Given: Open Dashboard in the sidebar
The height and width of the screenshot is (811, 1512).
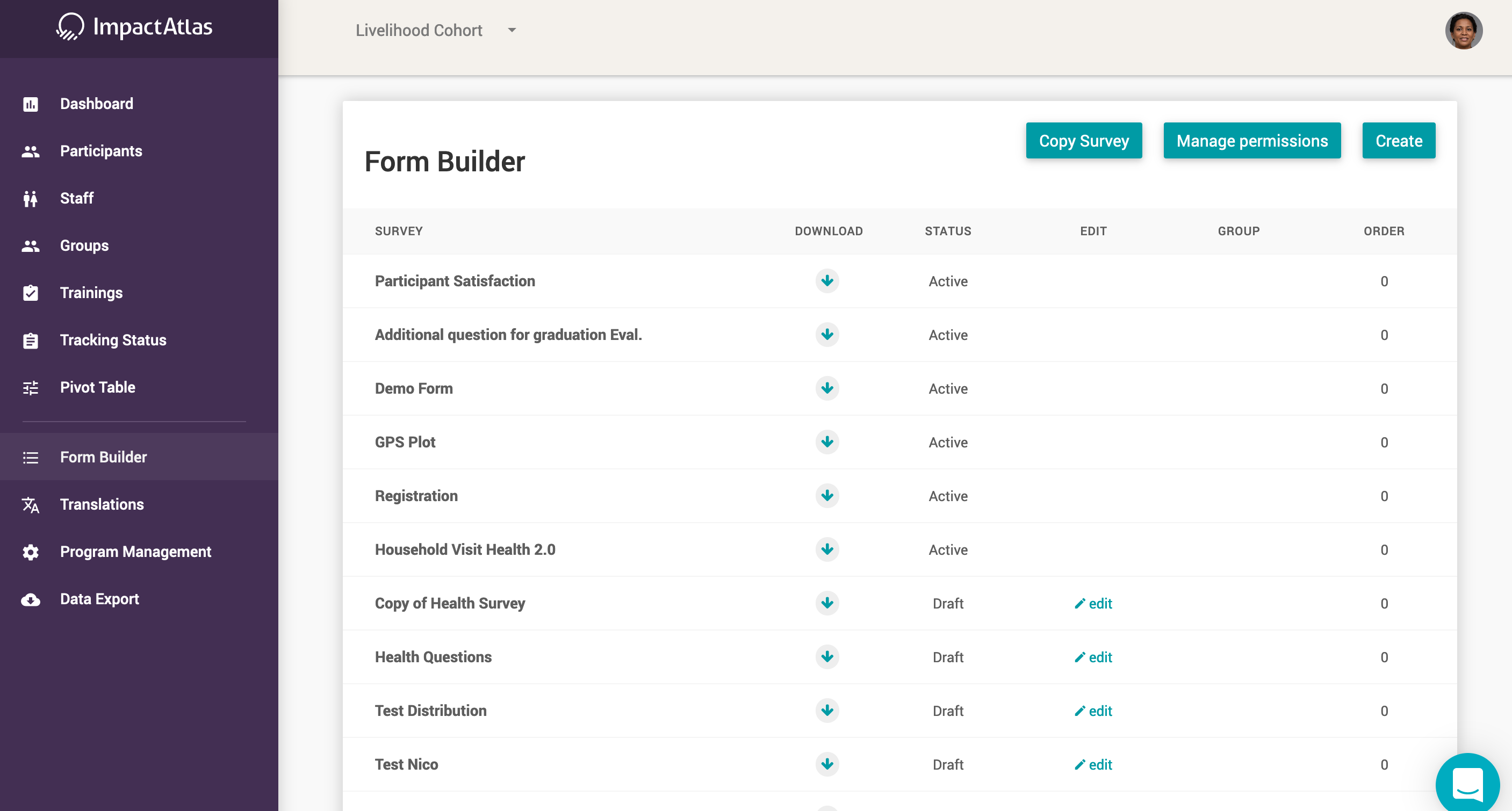Looking at the screenshot, I should click(x=96, y=104).
